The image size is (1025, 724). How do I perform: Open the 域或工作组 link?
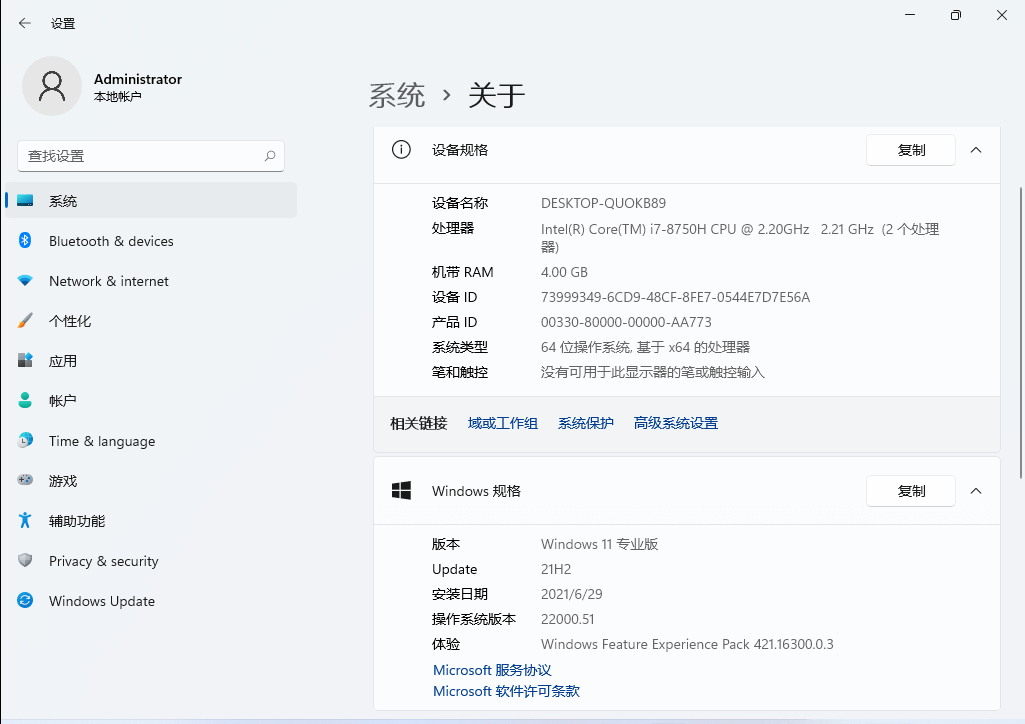click(502, 423)
